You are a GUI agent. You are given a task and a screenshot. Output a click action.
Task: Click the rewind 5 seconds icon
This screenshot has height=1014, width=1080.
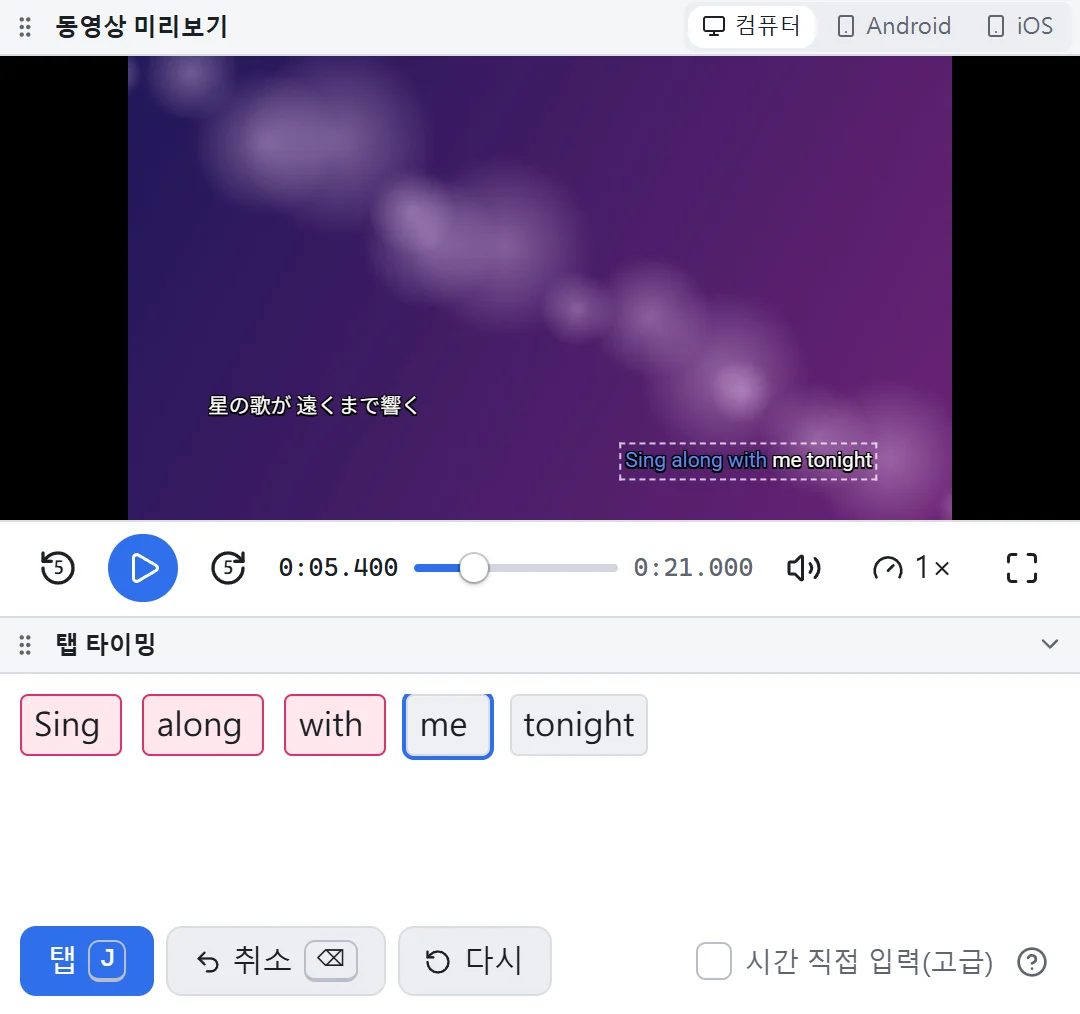[x=57, y=568]
